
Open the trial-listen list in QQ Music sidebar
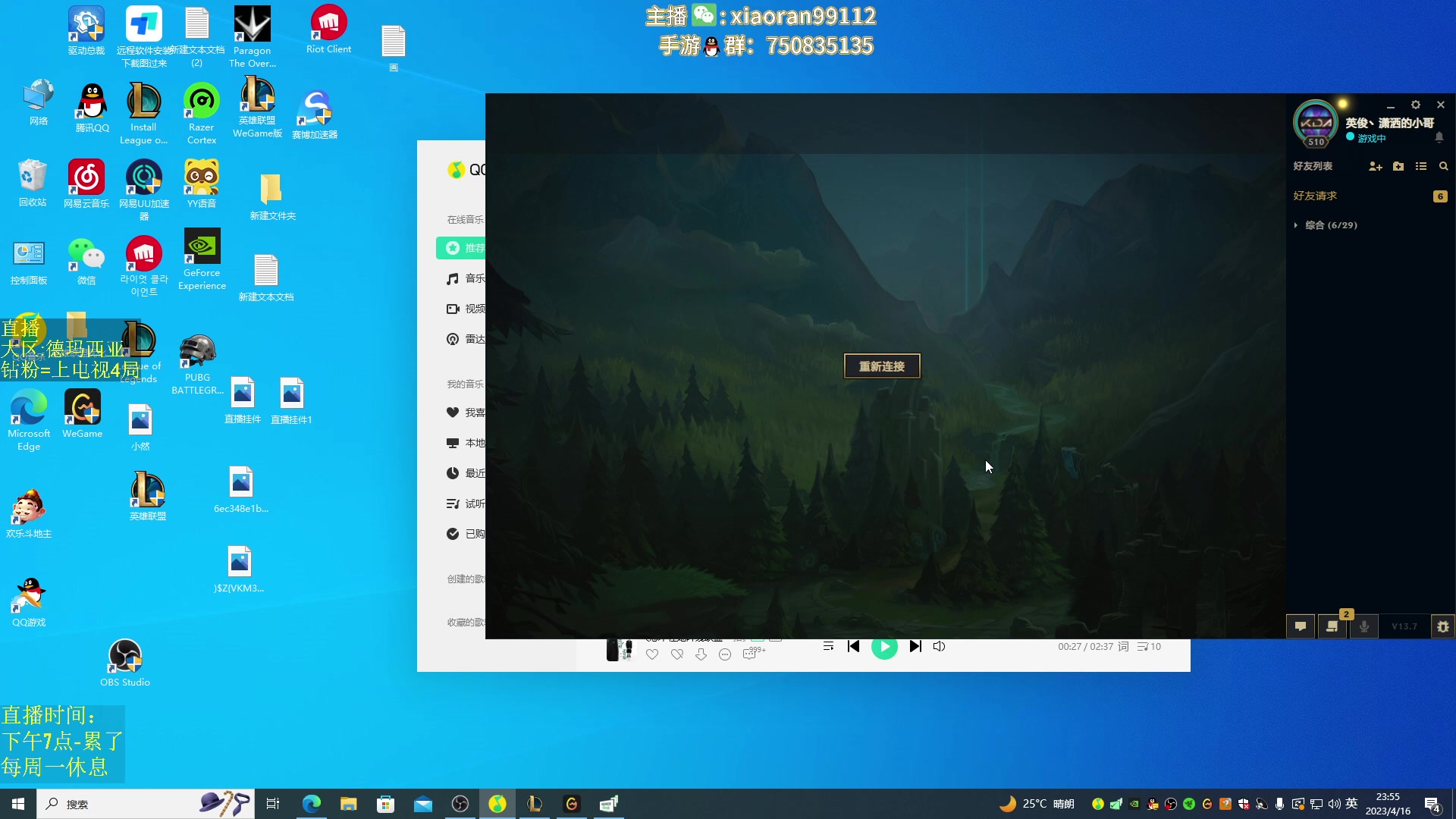point(464,504)
